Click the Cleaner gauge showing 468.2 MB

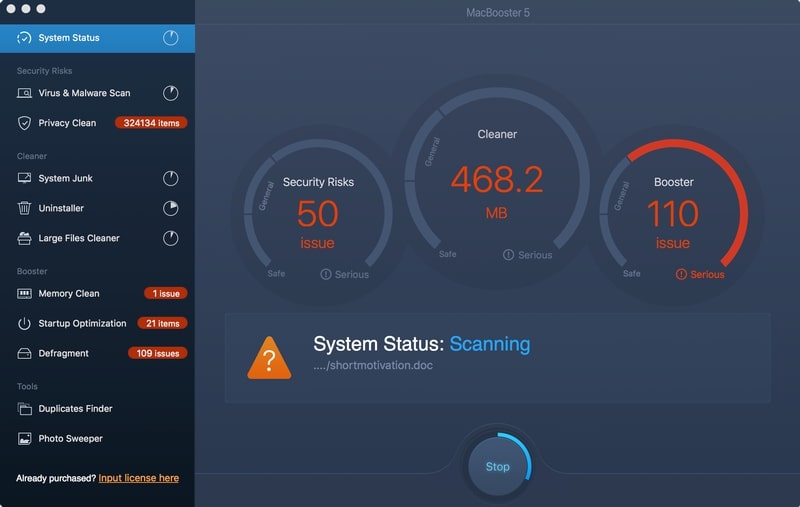tap(496, 190)
